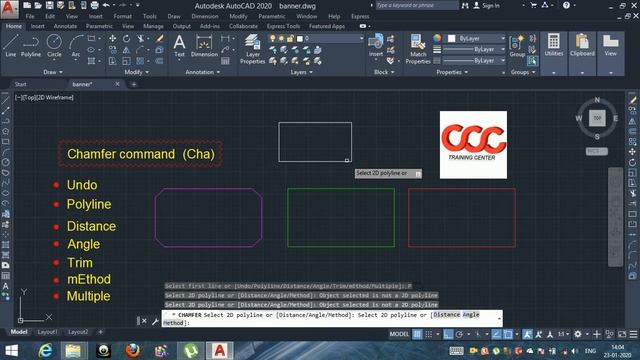This screenshot has width=640, height=360.
Task: Open the object color ByLayer dropdown
Action: click(476, 38)
